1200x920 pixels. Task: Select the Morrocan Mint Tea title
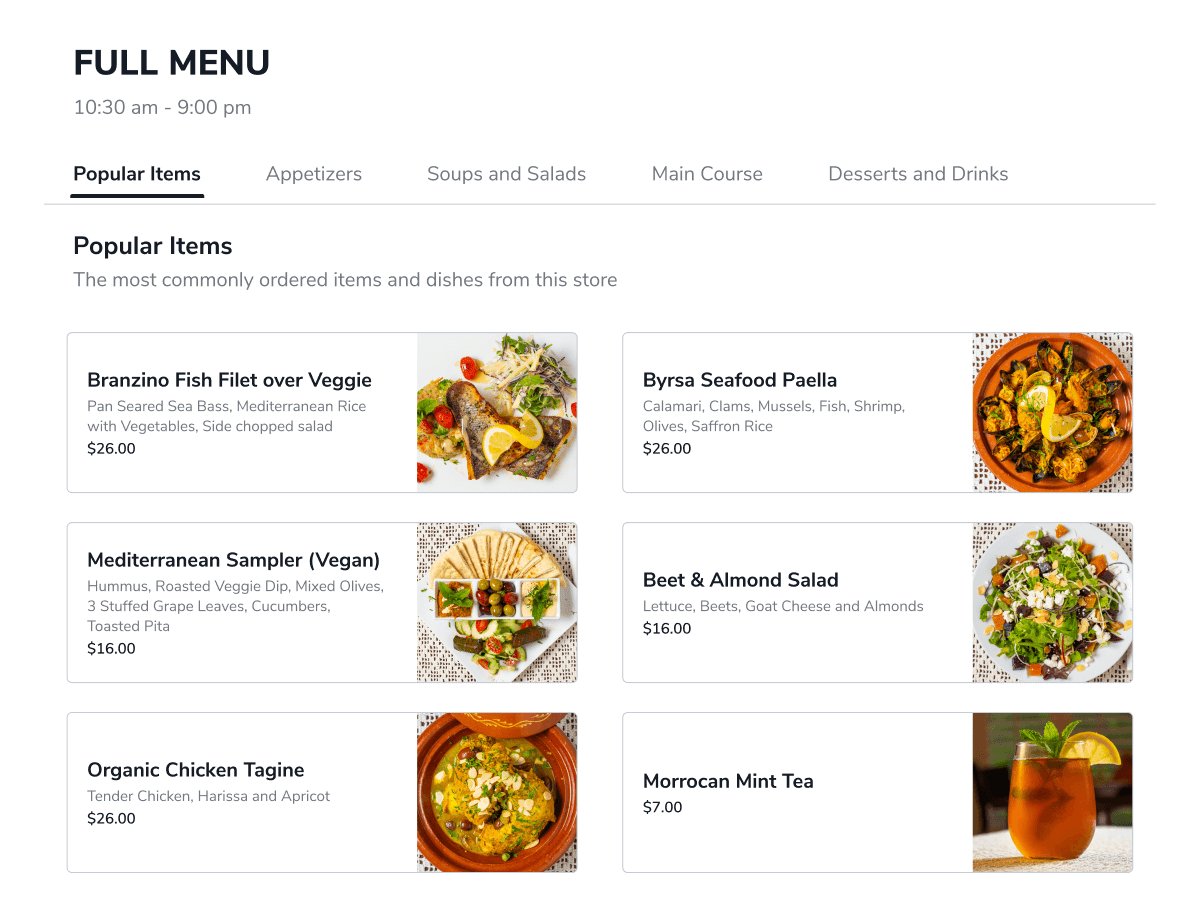click(728, 781)
